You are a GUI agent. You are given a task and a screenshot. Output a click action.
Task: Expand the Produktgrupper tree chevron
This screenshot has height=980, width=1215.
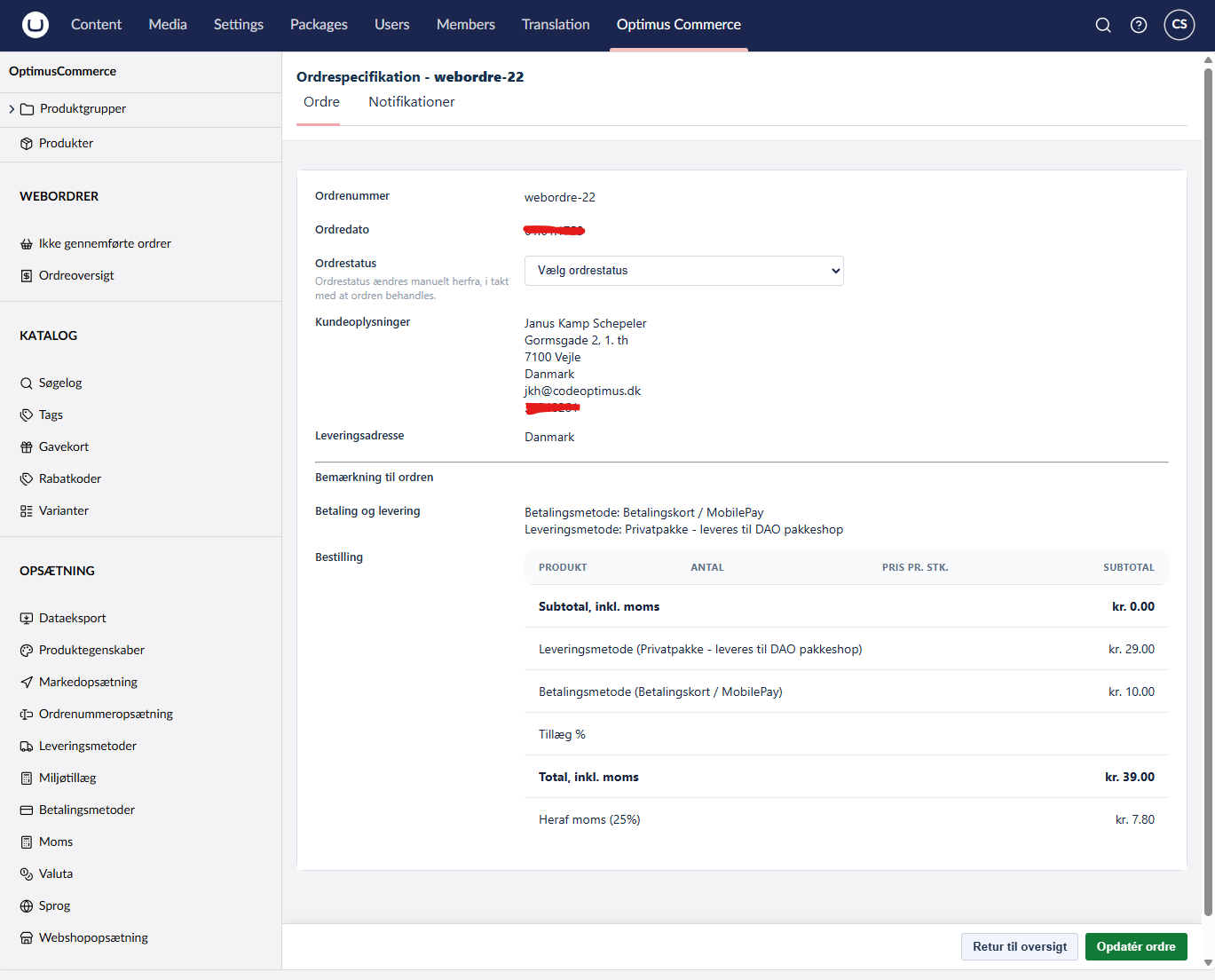point(12,109)
